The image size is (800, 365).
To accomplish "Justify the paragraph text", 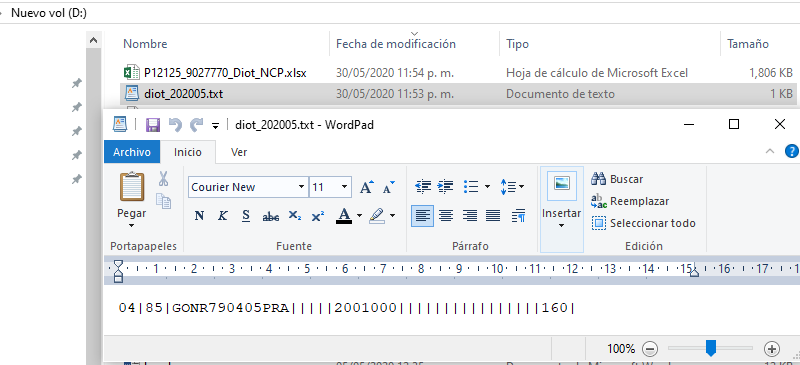I will [x=493, y=216].
